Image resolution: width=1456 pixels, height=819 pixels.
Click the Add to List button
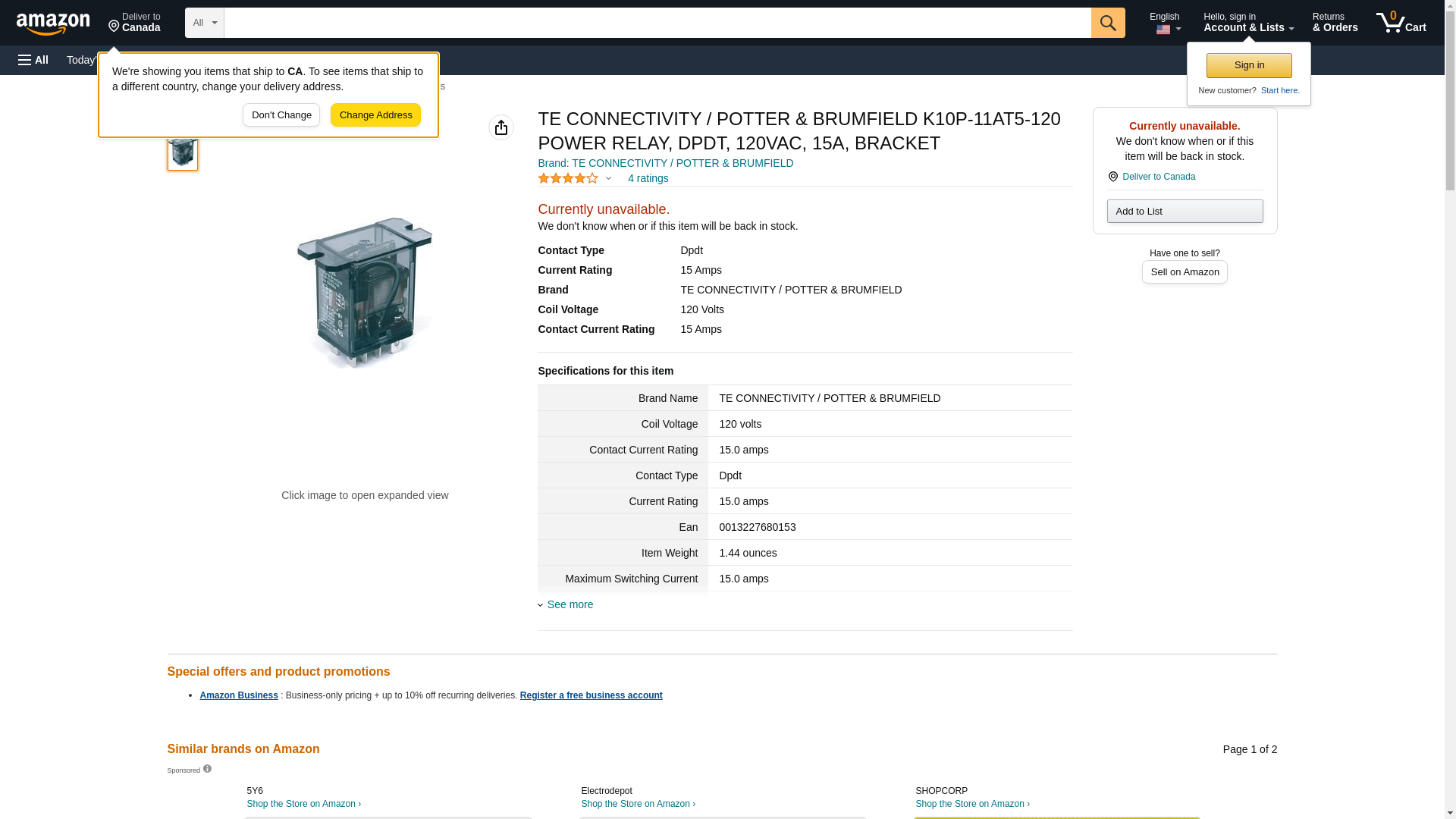pyautogui.click(x=1184, y=211)
